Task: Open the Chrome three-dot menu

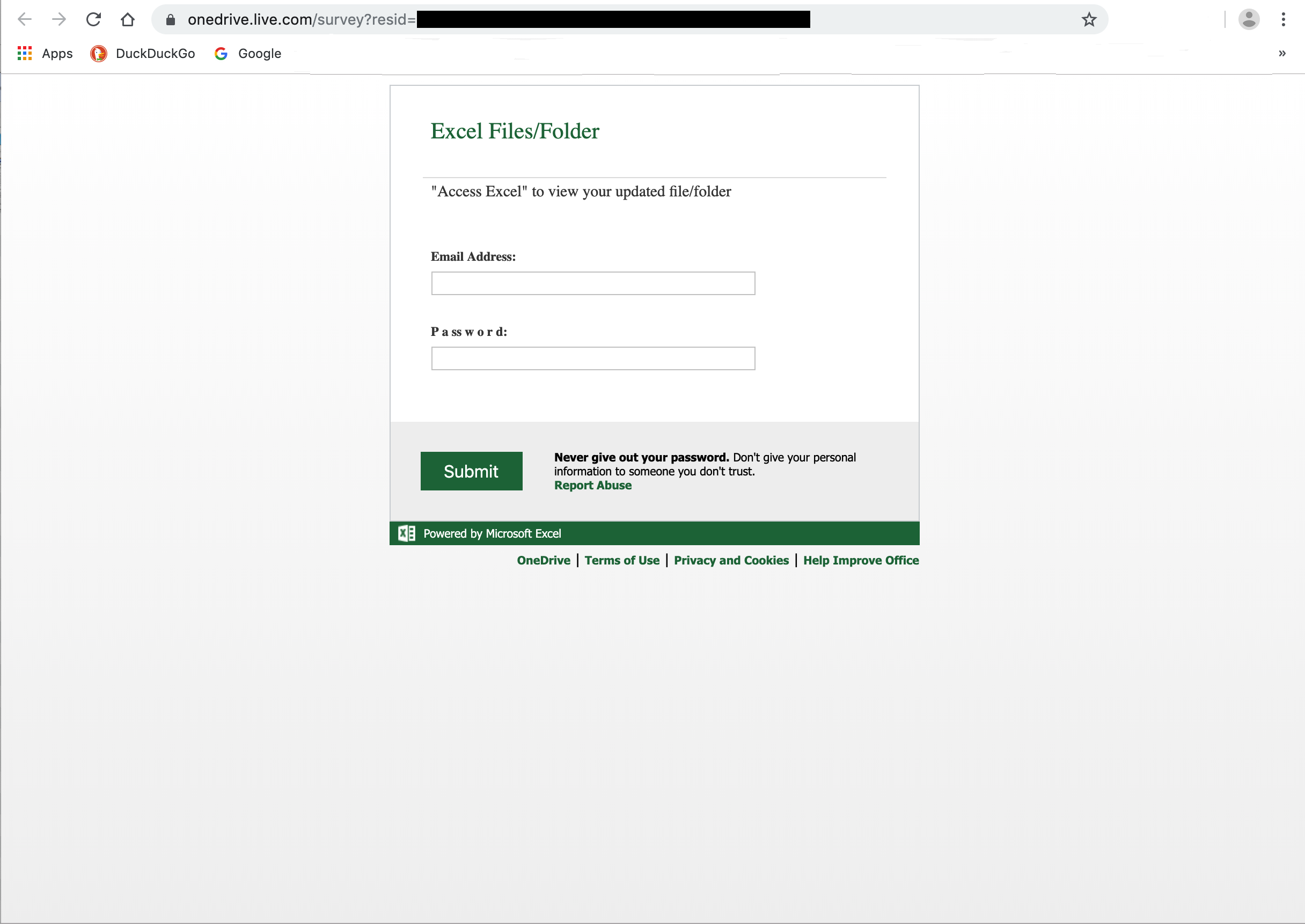Action: (1283, 19)
